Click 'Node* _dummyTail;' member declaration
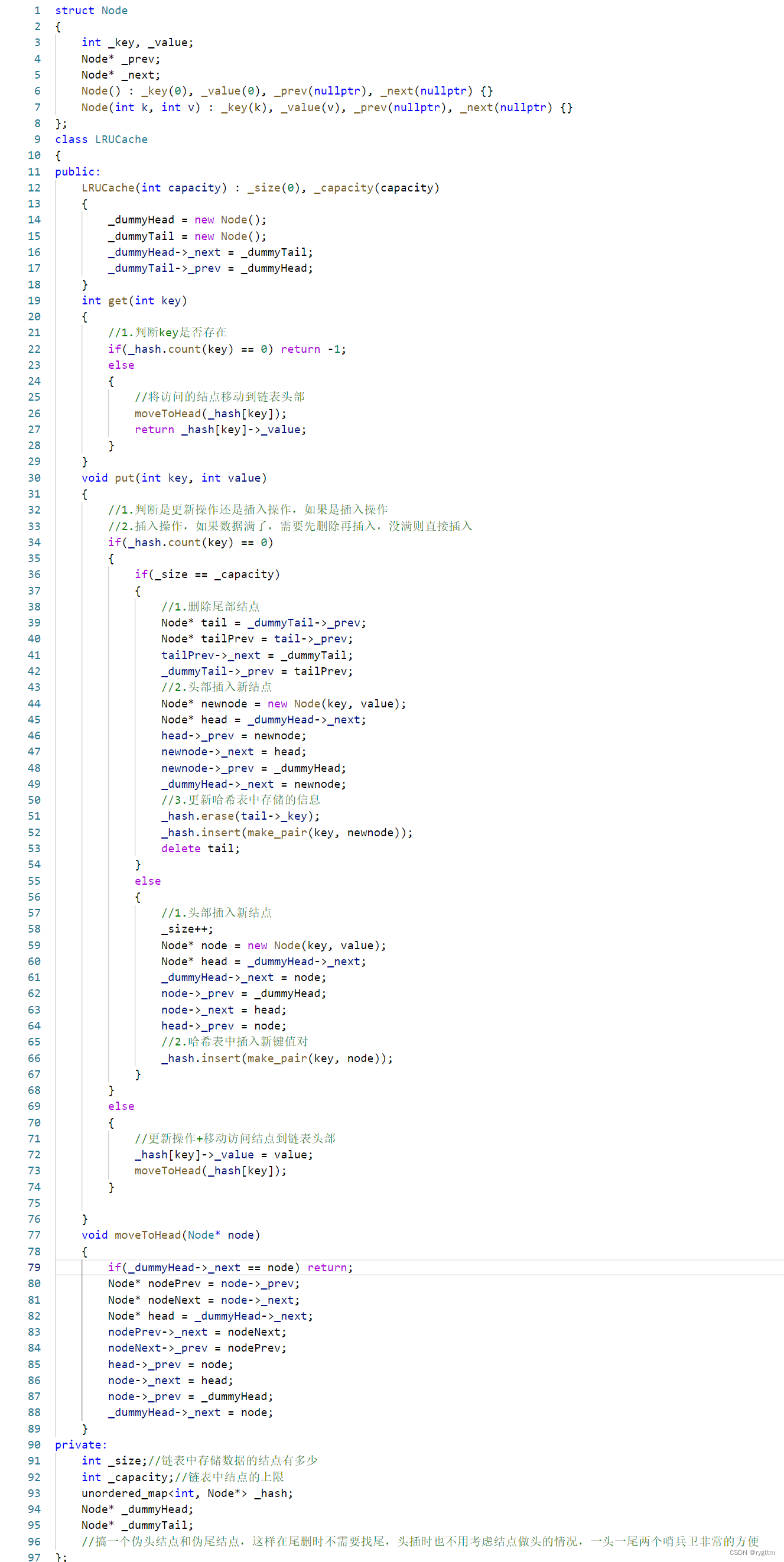This screenshot has height=1562, width=784. pos(138,1525)
